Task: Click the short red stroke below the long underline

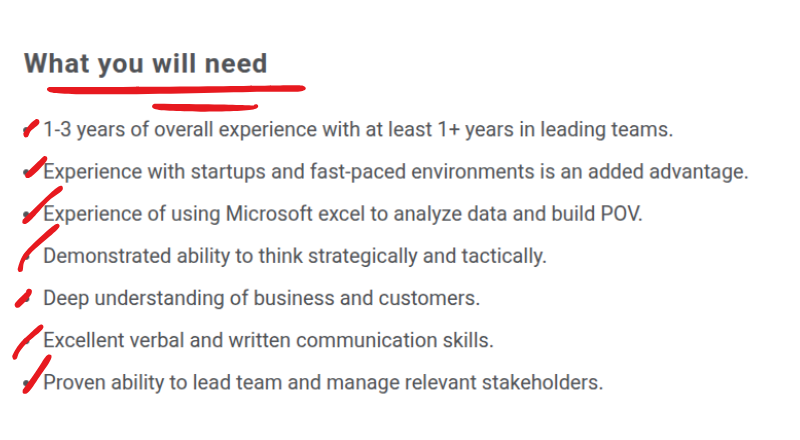Action: pyautogui.click(x=204, y=103)
